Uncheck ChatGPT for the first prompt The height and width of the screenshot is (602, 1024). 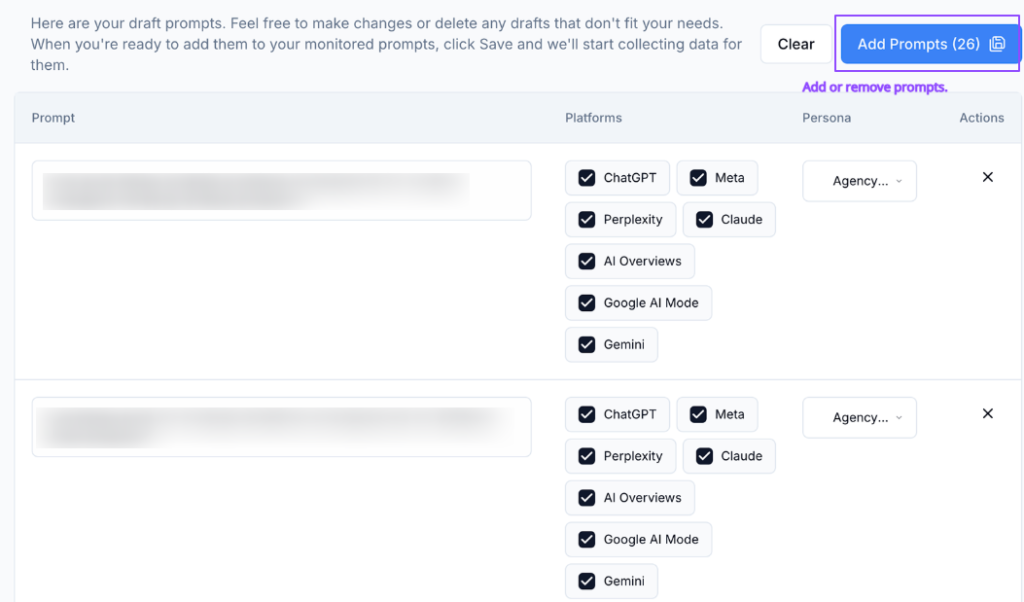(587, 178)
